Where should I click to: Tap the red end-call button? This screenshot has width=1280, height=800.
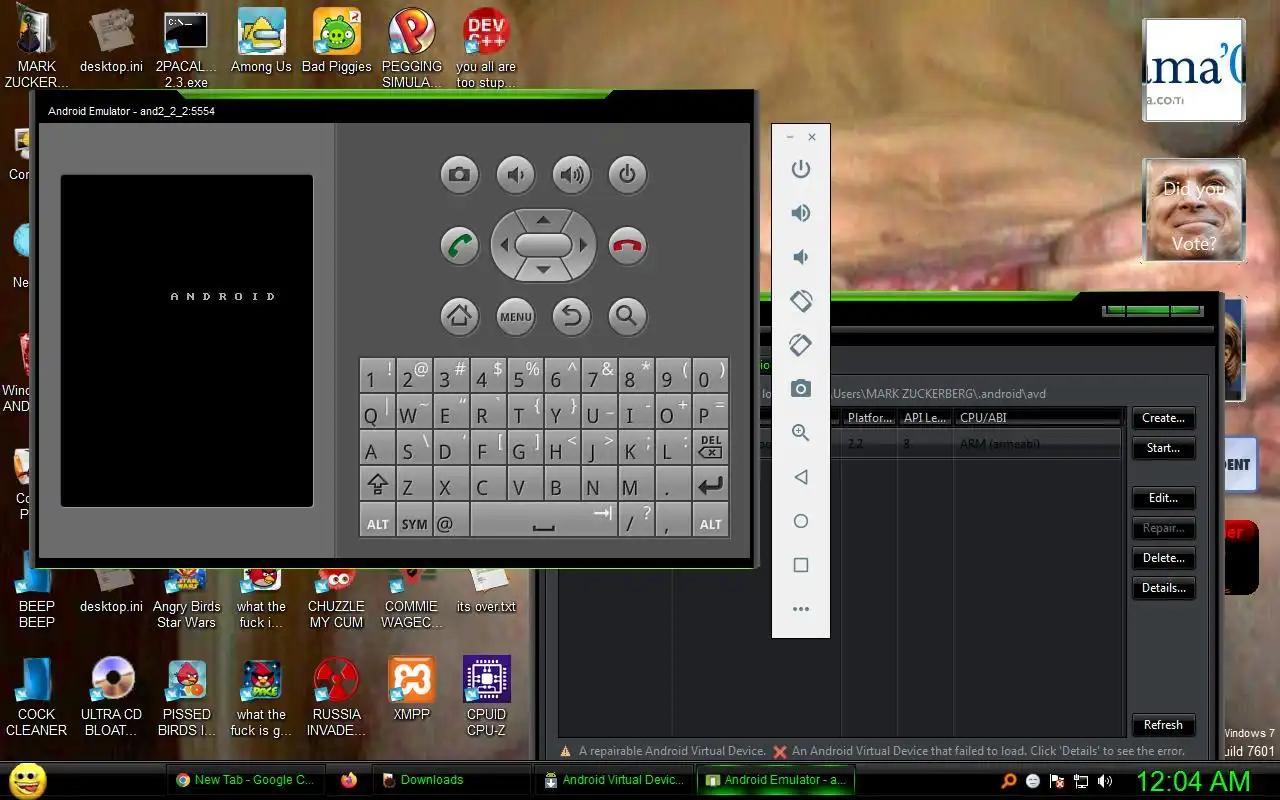(627, 246)
